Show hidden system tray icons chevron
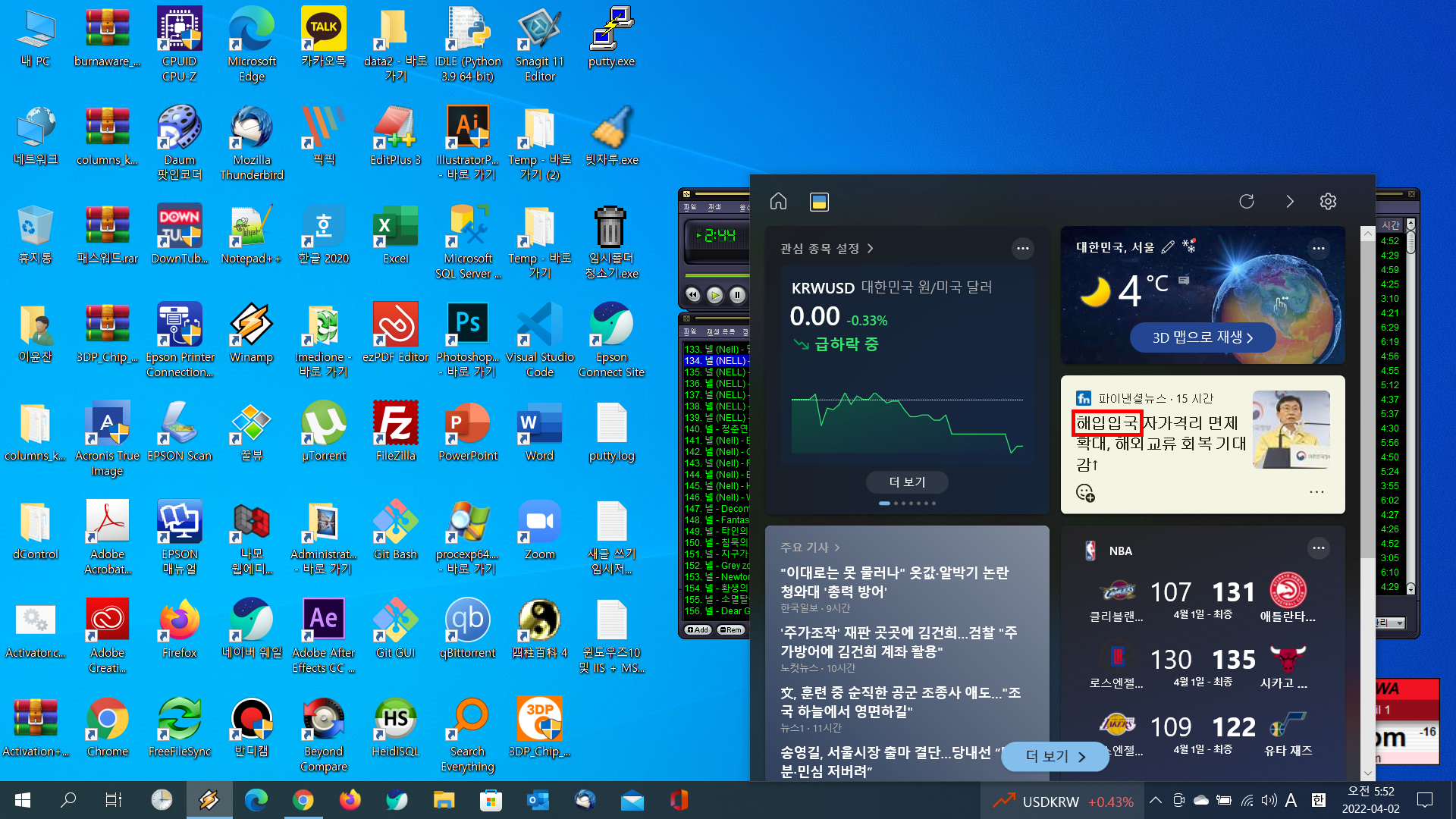The height and width of the screenshot is (819, 1456). 1156,800
